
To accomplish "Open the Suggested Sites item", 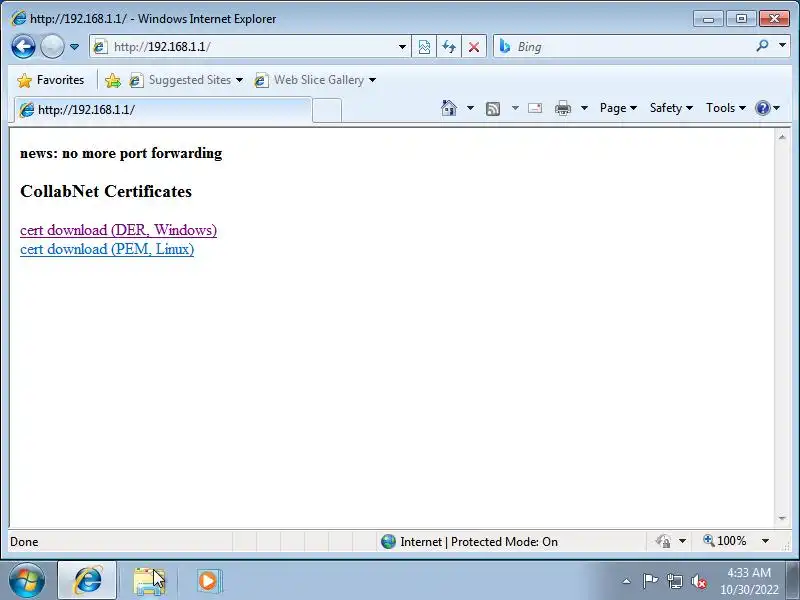I will 186,80.
